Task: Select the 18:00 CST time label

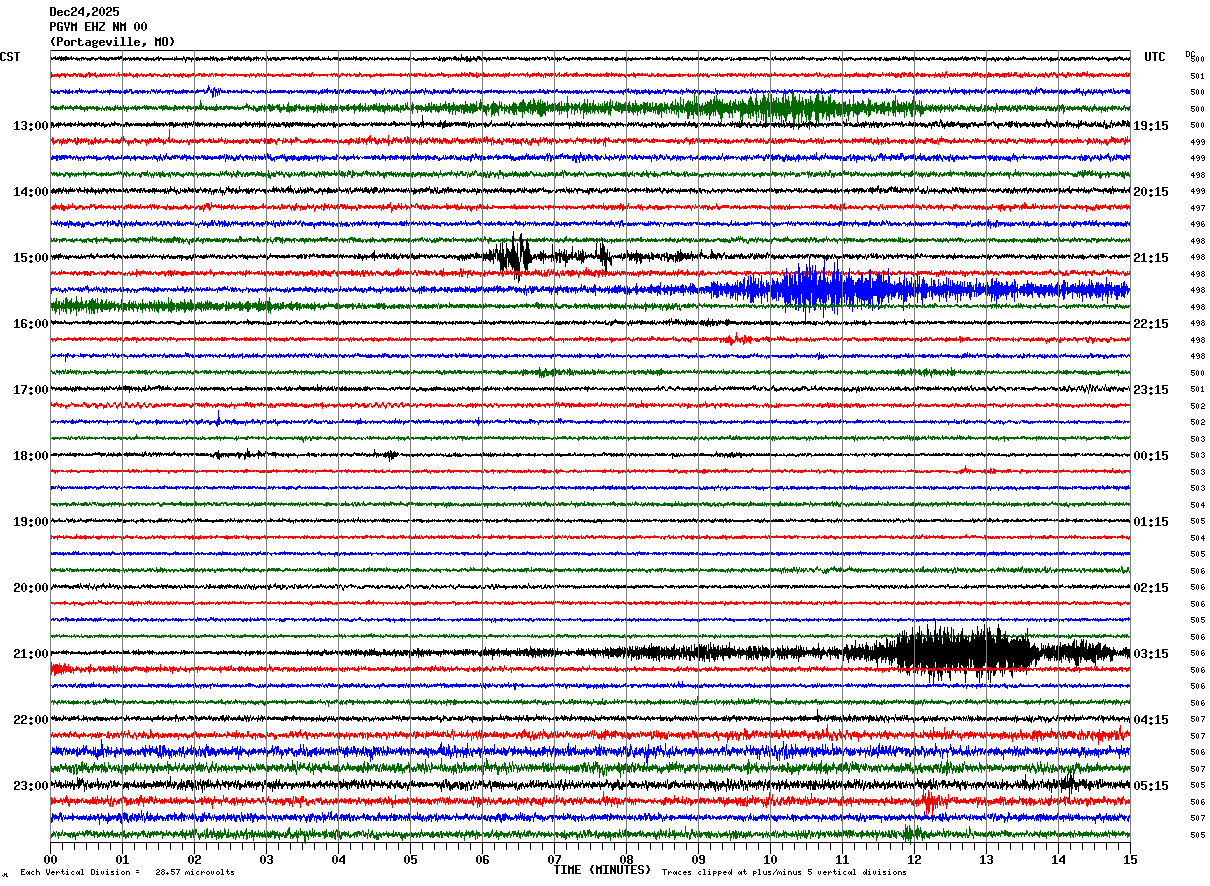Action: click(x=30, y=456)
